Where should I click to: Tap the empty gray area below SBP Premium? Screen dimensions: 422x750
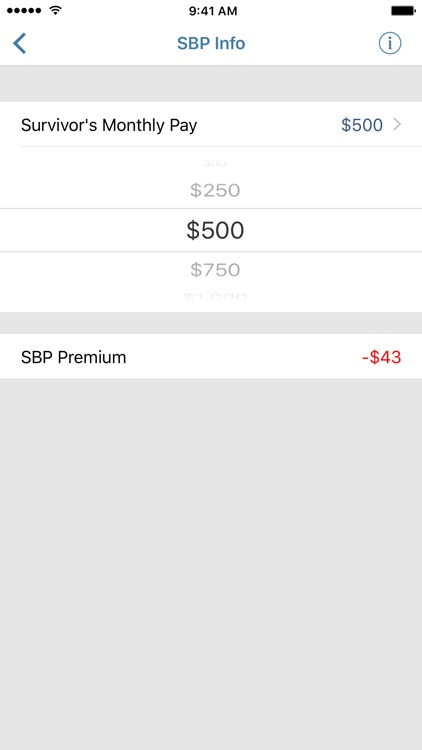point(211,564)
